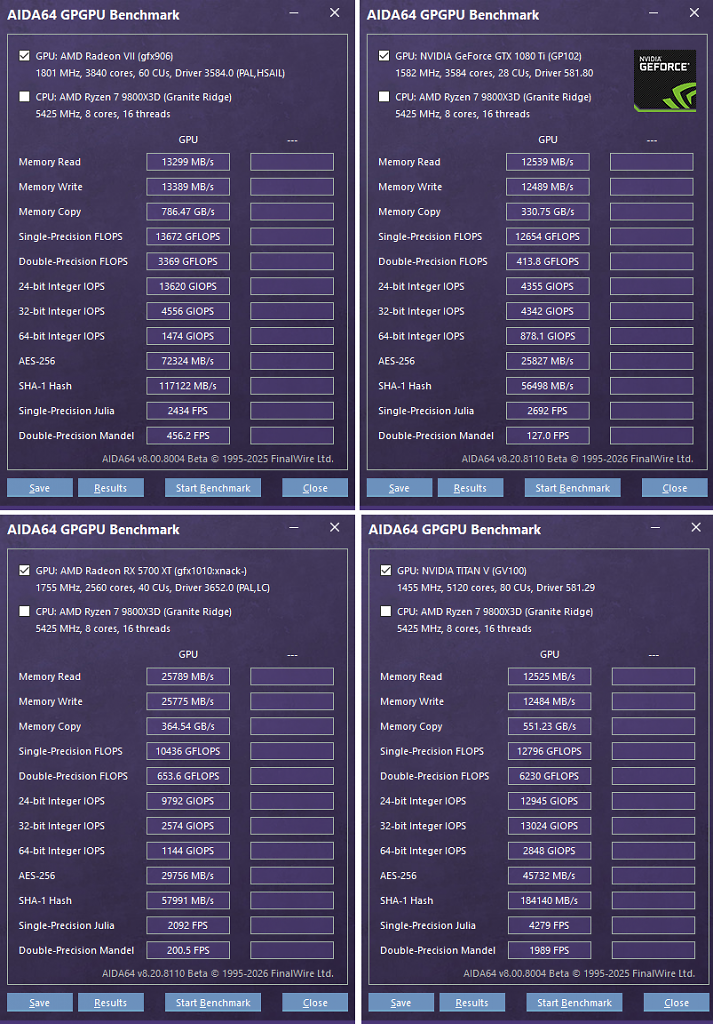Click the NVIDIA GeForce logo
This screenshot has width=713, height=1024.
664,80
